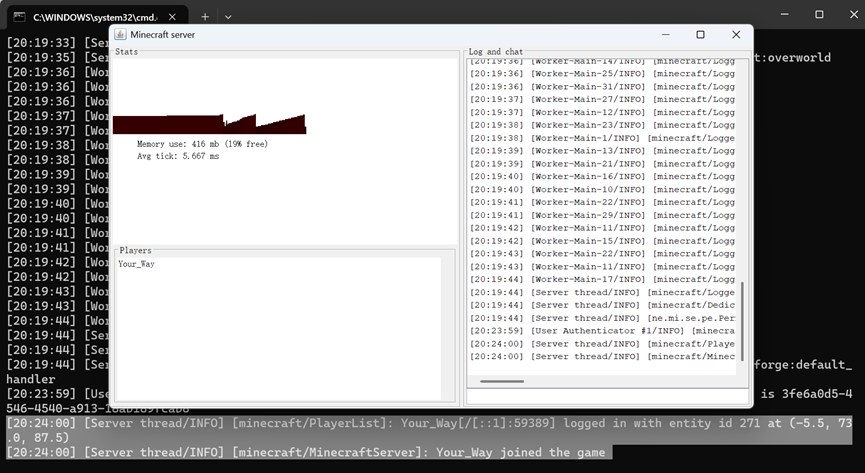Maximize the Minecraft server window
The height and width of the screenshot is (473, 865).
tap(701, 34)
